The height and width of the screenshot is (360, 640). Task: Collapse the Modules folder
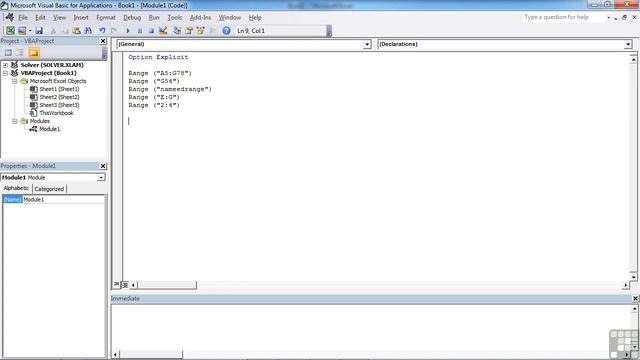pos(15,121)
